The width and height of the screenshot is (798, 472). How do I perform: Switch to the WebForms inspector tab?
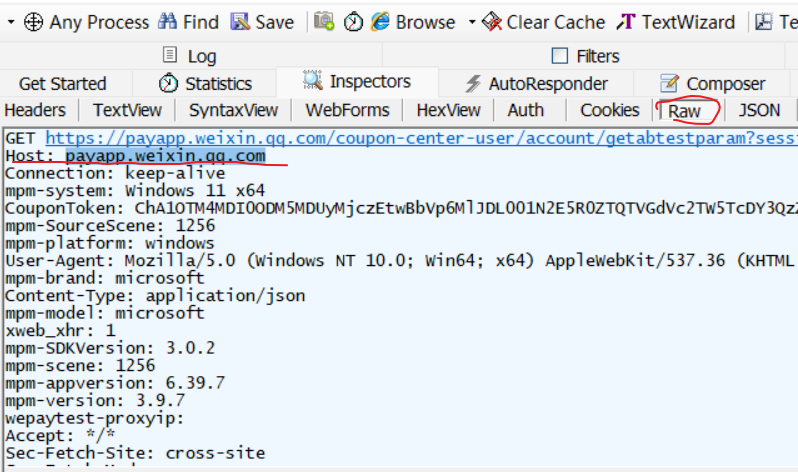coord(347,110)
